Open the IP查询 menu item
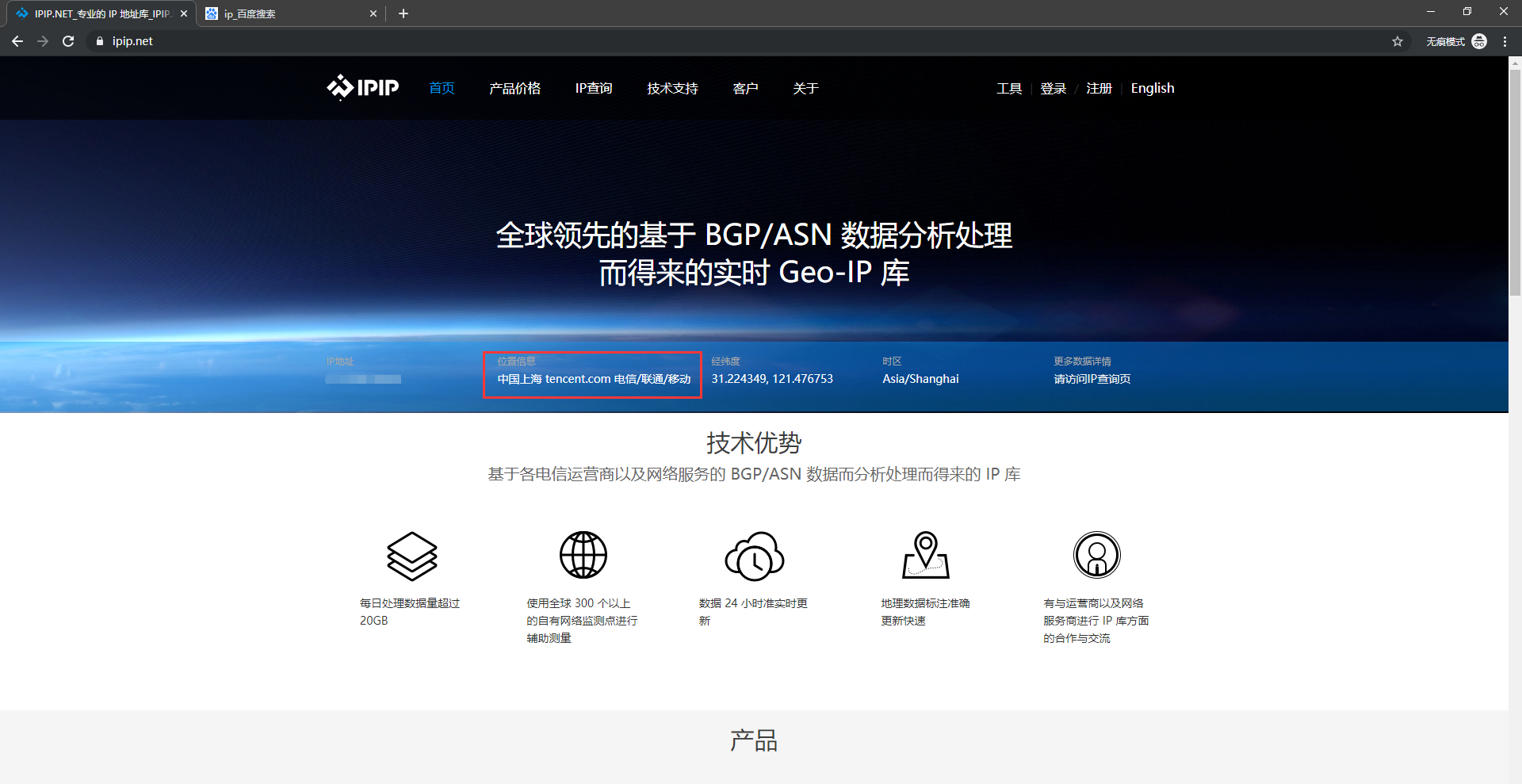 point(594,88)
